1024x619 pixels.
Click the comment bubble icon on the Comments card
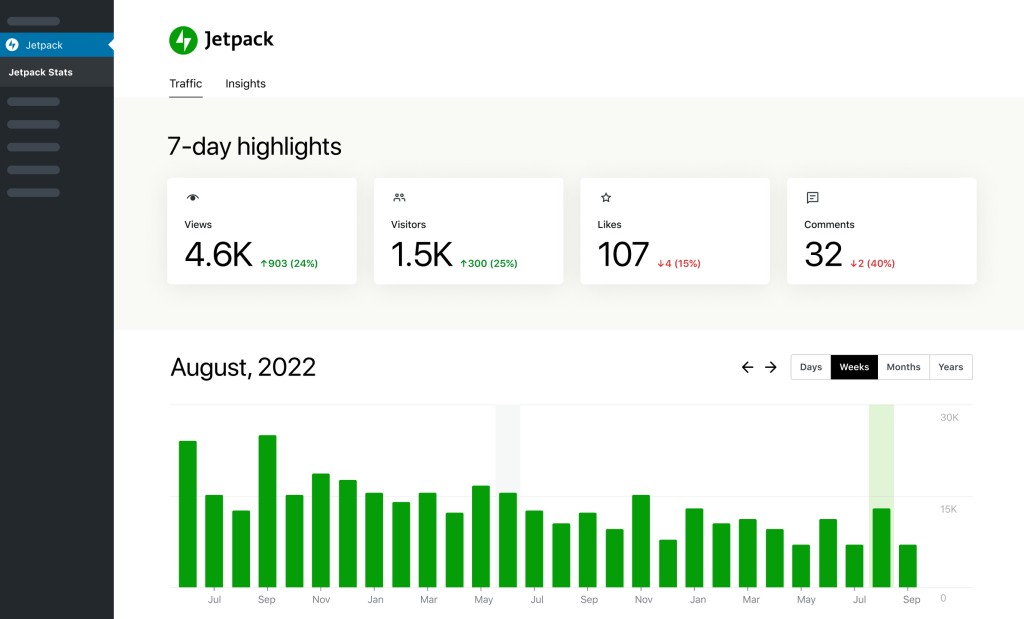click(x=812, y=197)
